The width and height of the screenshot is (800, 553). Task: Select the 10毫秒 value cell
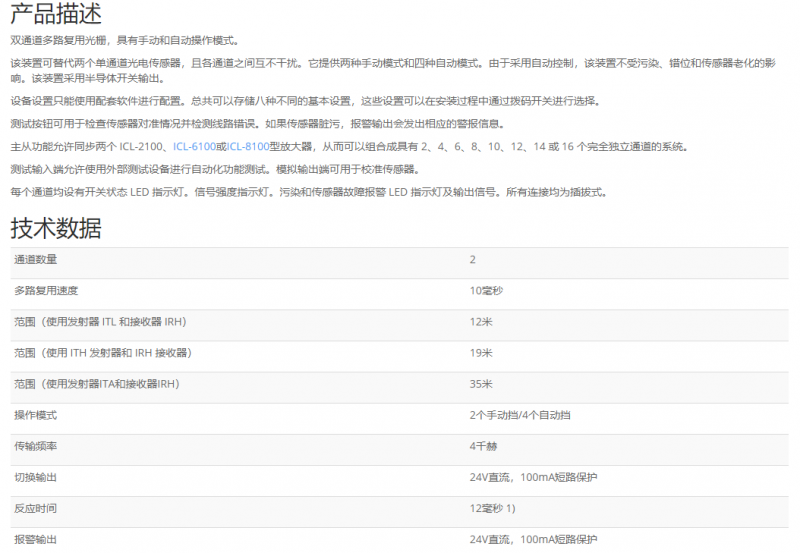[x=485, y=291]
